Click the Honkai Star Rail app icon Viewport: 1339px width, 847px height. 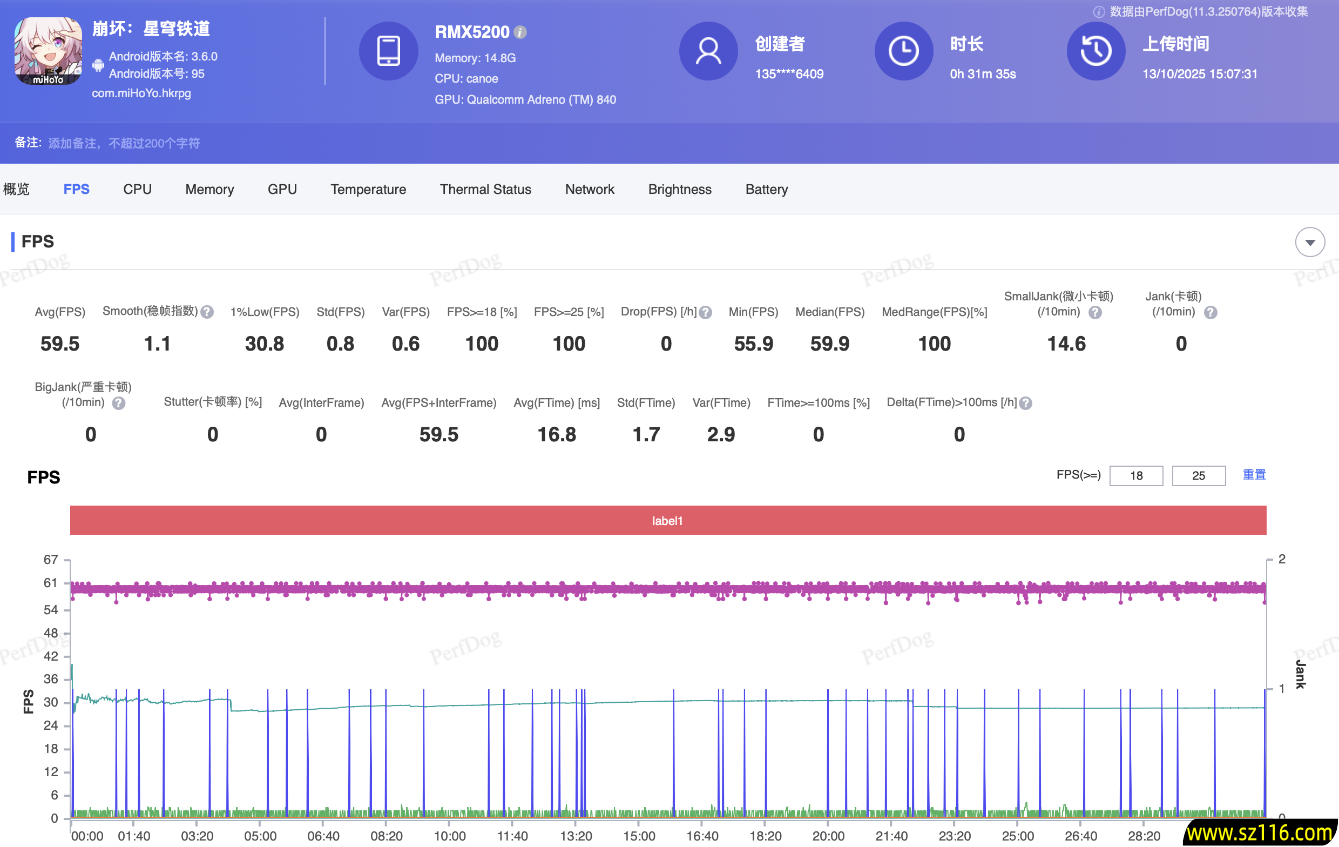point(48,51)
